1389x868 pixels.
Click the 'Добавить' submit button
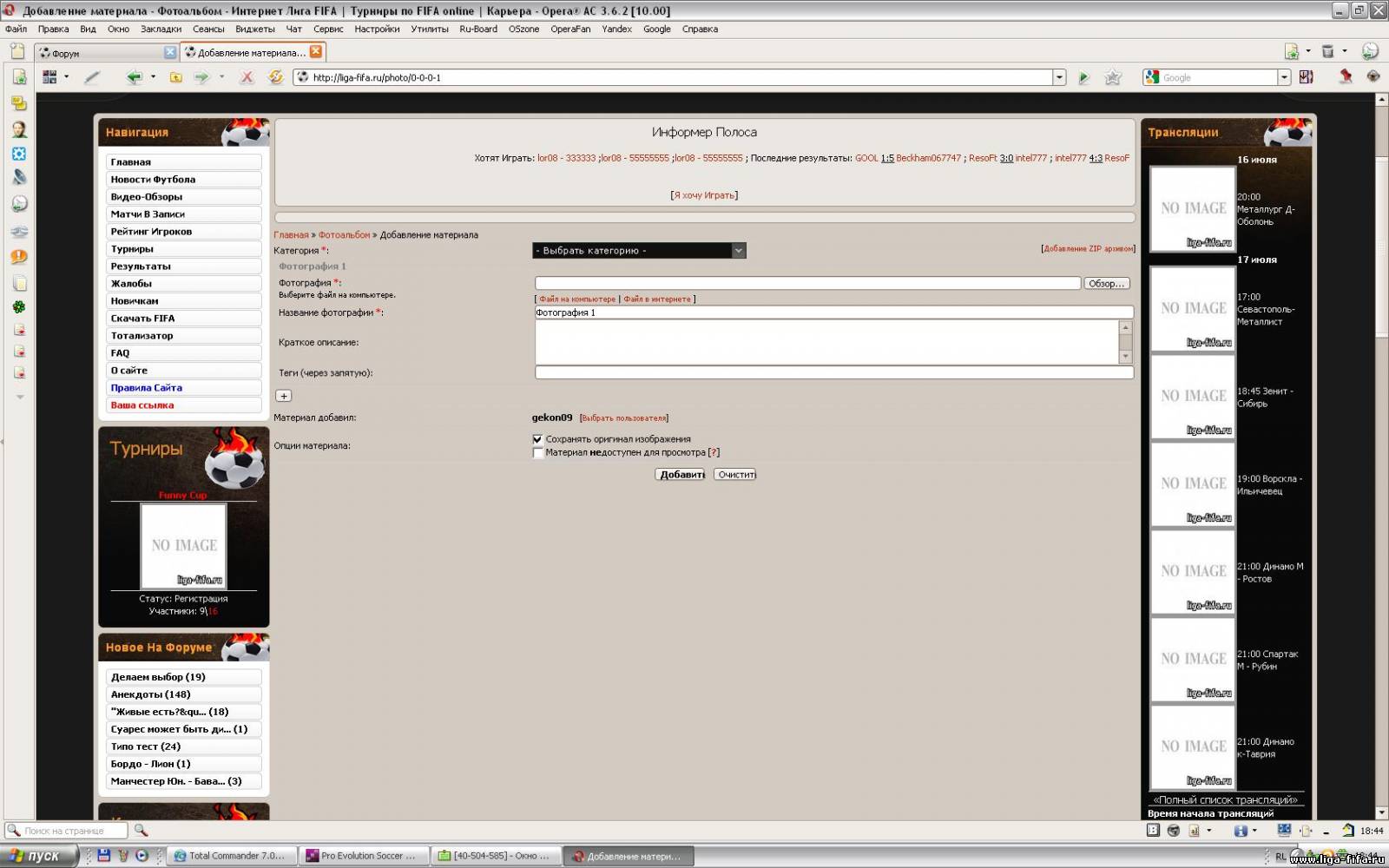(x=681, y=475)
